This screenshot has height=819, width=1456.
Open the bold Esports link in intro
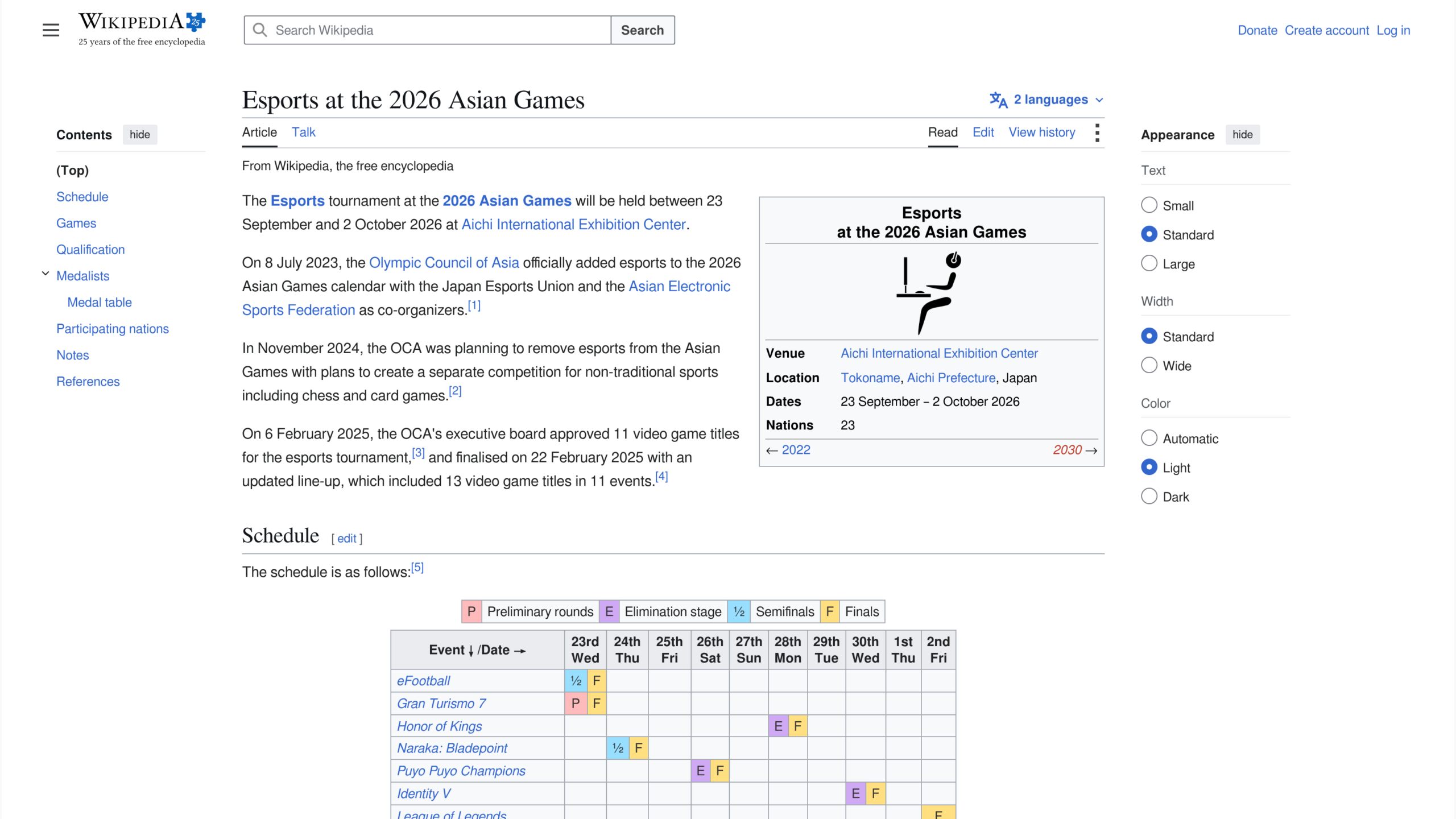(297, 201)
